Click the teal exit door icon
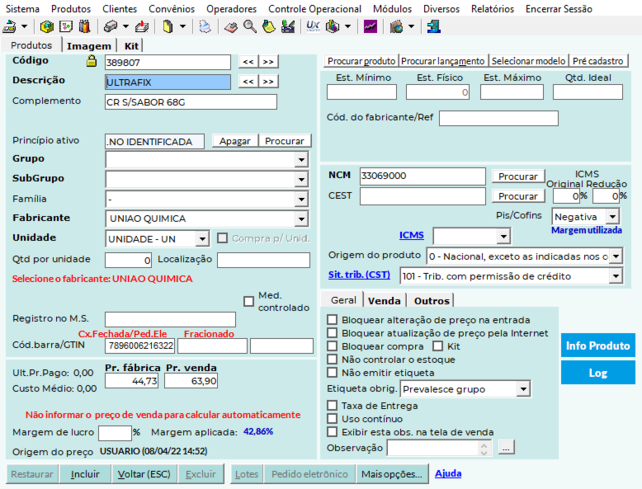The image size is (642, 489). click(434, 27)
